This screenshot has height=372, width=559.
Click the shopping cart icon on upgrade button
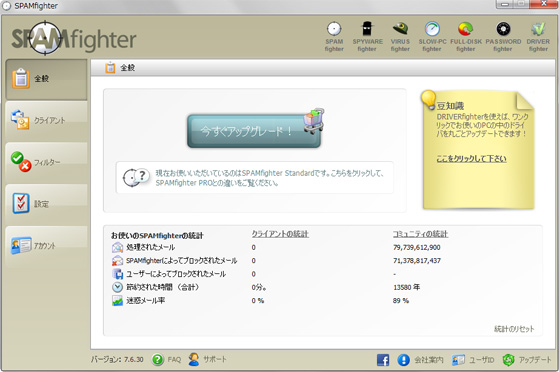click(x=314, y=121)
